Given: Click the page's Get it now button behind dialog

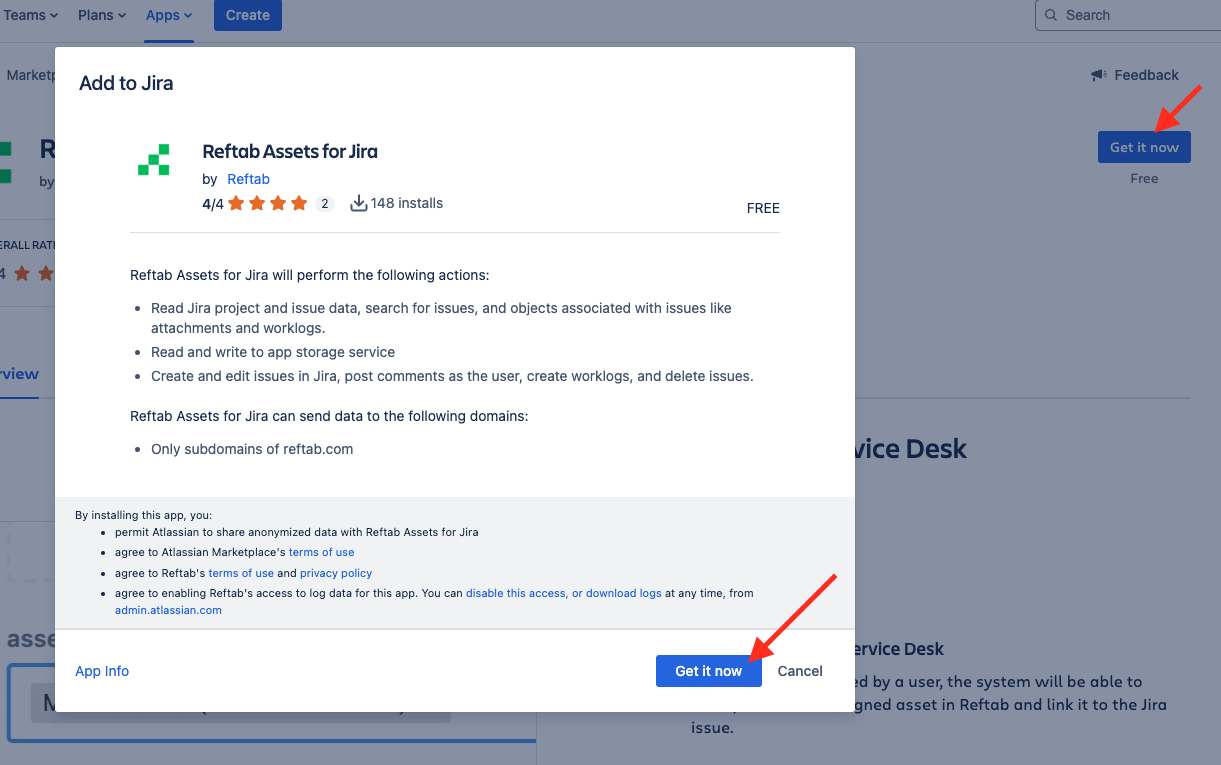Looking at the screenshot, I should click(x=1144, y=147).
